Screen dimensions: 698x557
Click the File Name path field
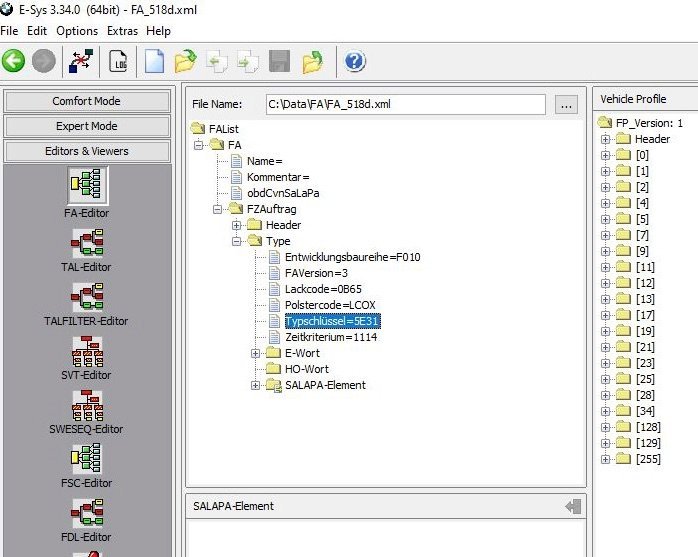tap(404, 104)
